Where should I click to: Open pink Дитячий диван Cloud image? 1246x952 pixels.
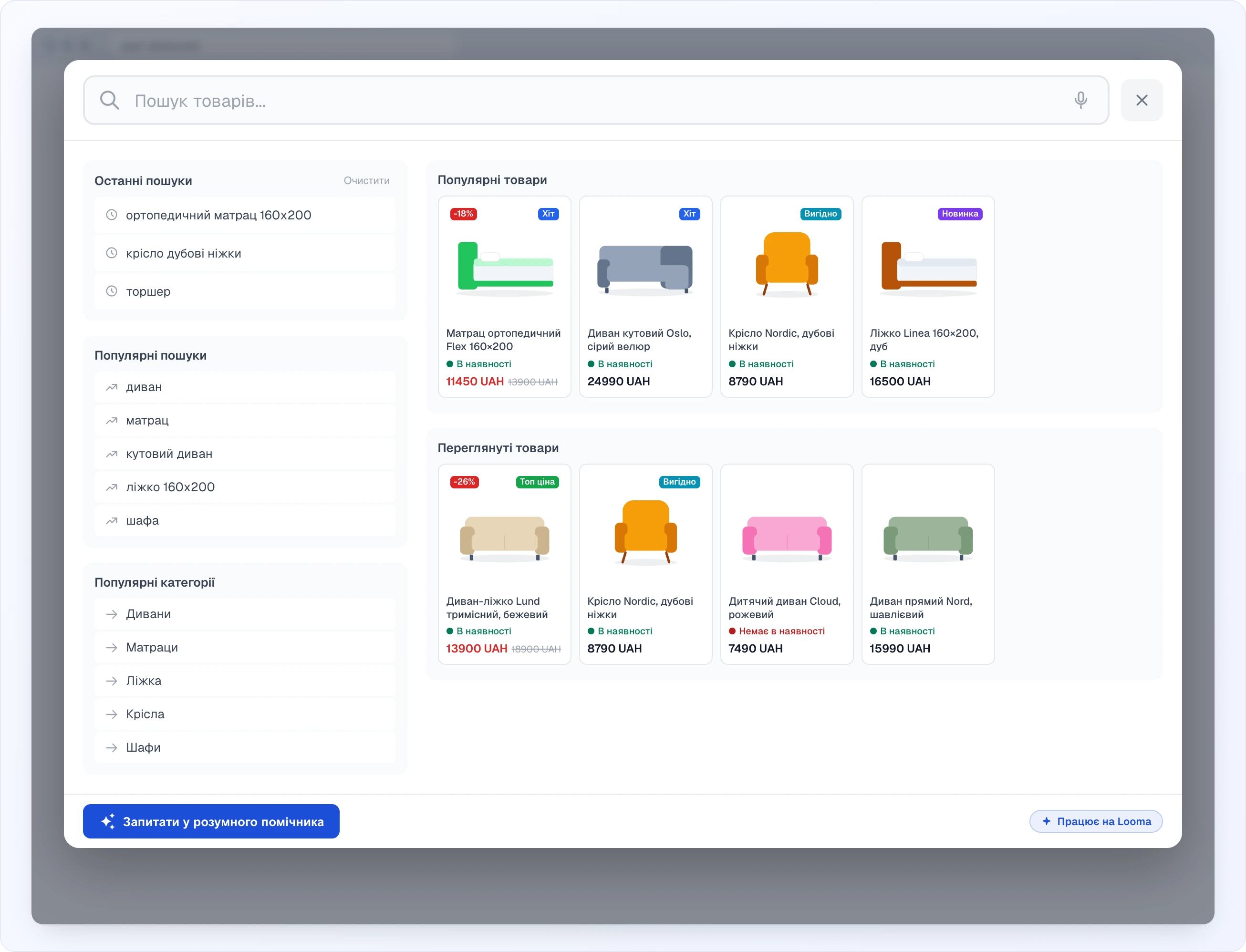coord(787,538)
